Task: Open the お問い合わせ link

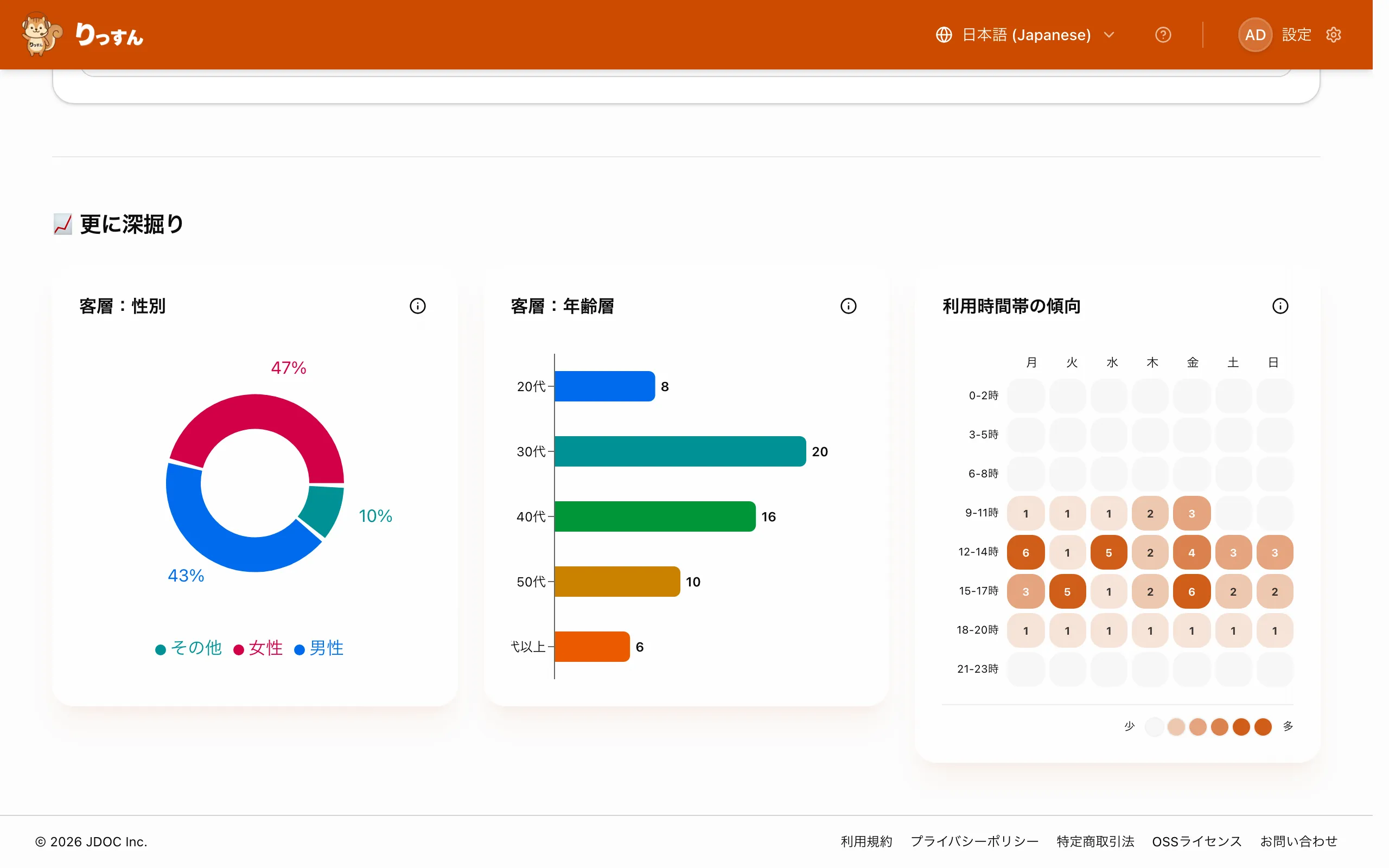Action: [x=1298, y=841]
